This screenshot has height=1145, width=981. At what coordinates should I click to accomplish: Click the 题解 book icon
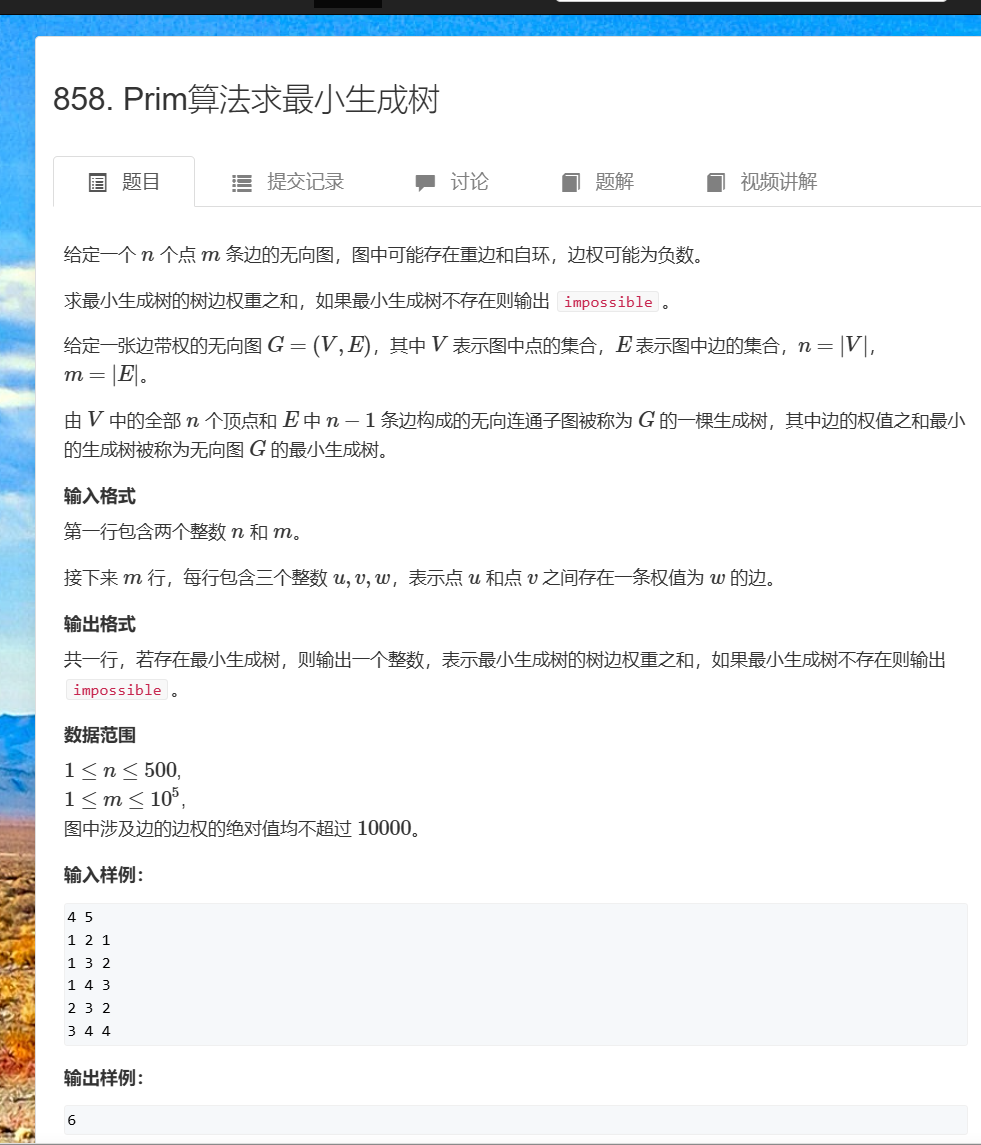coord(571,183)
